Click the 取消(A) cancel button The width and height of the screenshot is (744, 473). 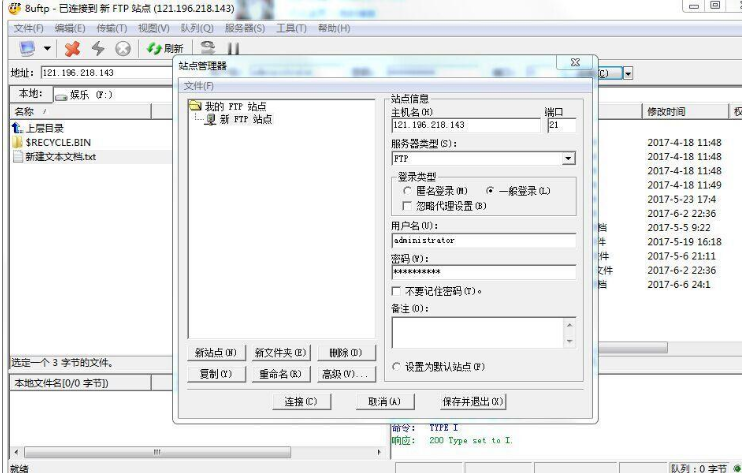(x=385, y=402)
